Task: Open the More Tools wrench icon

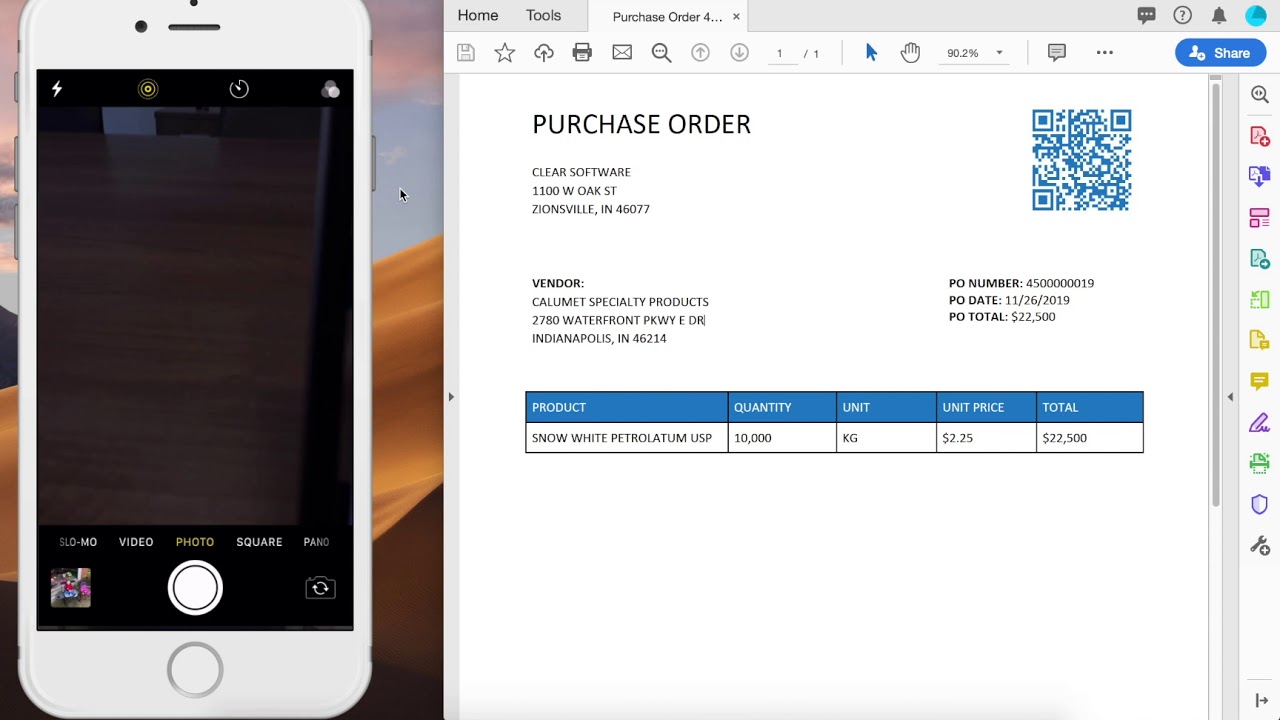Action: point(1260,546)
